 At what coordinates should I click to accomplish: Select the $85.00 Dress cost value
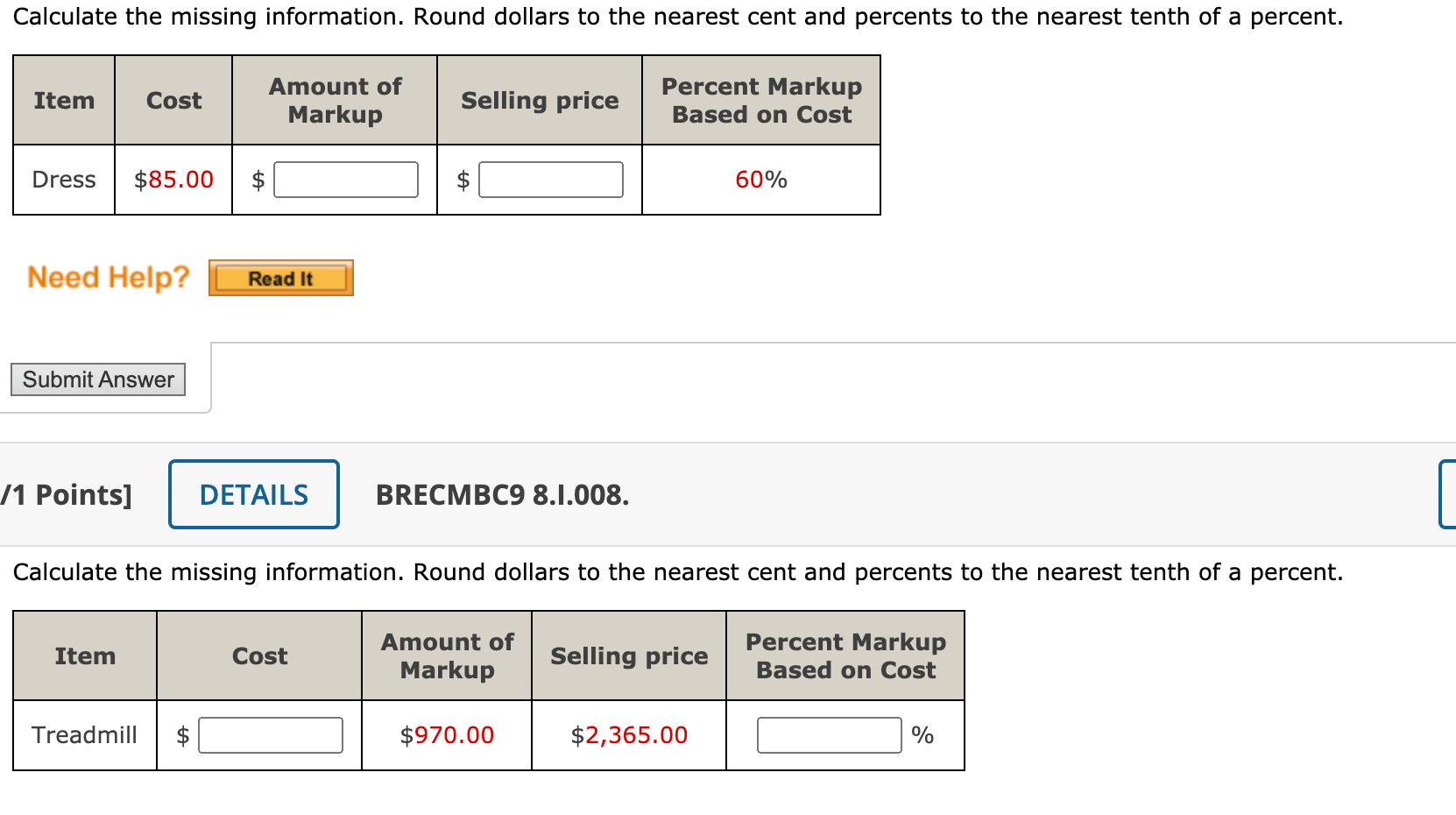coord(173,180)
